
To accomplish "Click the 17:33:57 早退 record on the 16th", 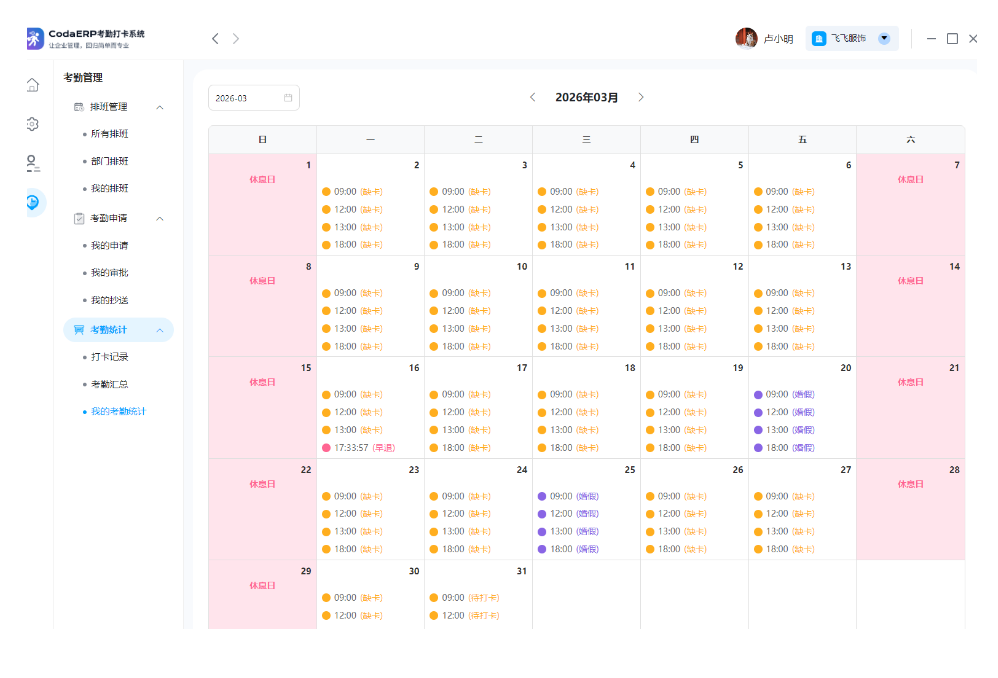I will click(x=359, y=448).
